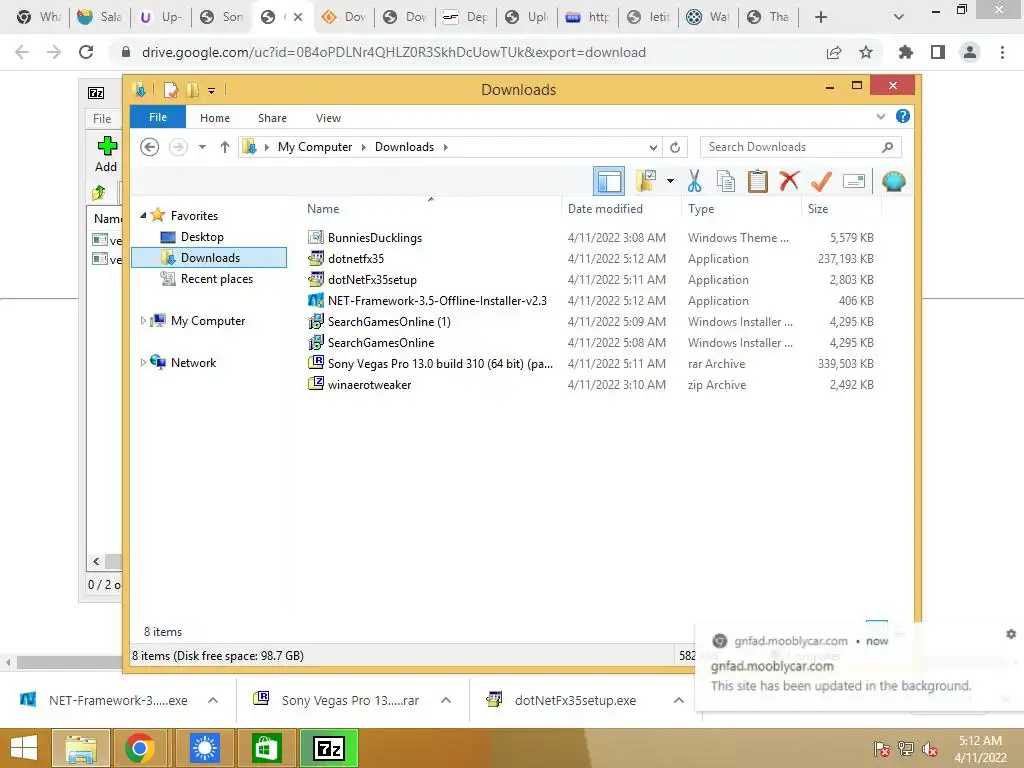Sort files by Date modified column
The height and width of the screenshot is (768, 1024).
(605, 209)
